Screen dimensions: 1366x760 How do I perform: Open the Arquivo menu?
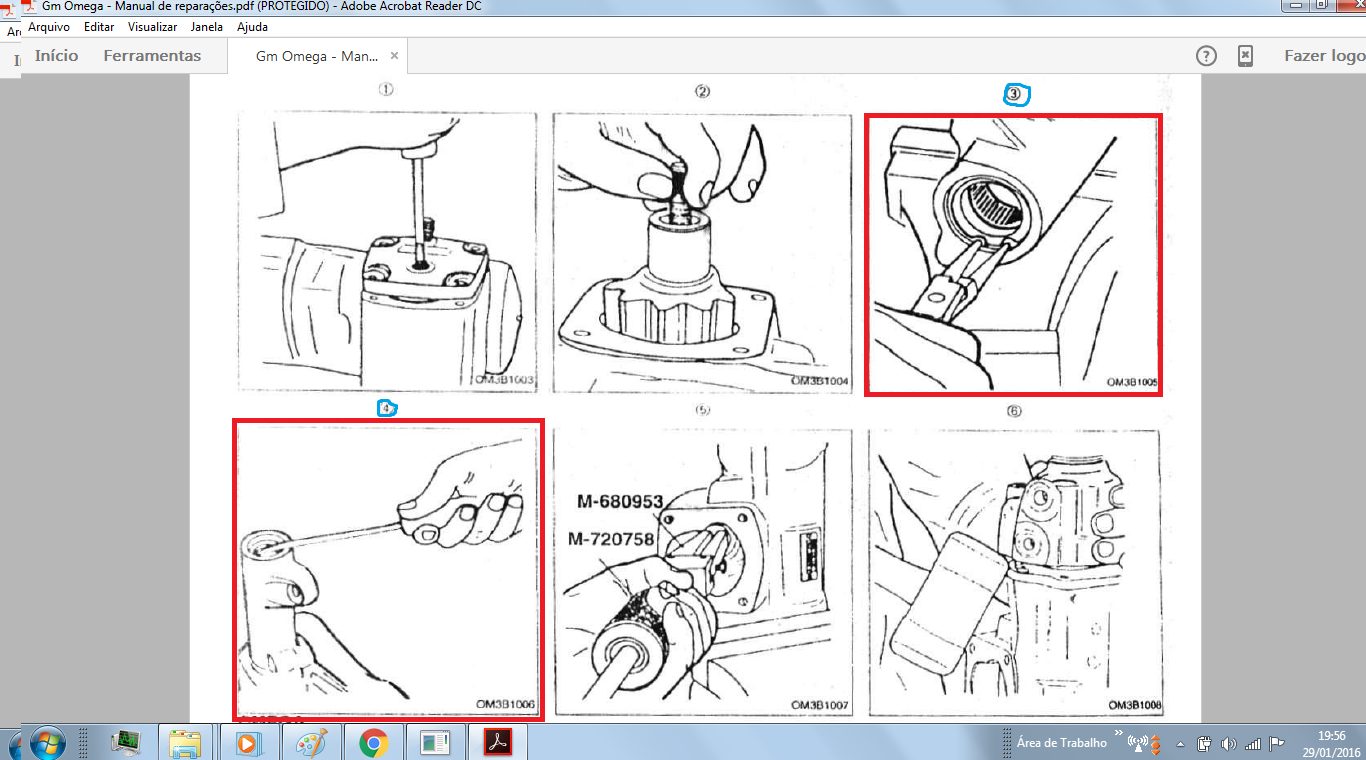(x=49, y=27)
